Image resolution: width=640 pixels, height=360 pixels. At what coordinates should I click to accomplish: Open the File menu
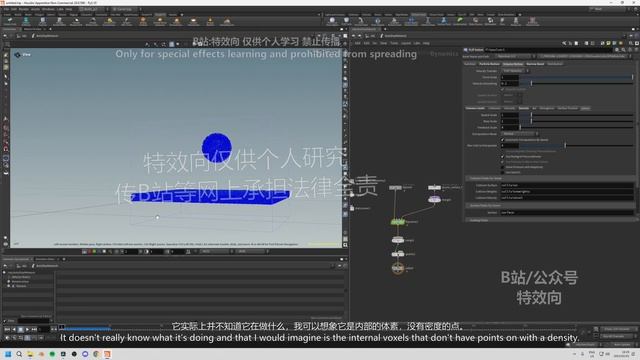[x=6, y=9]
